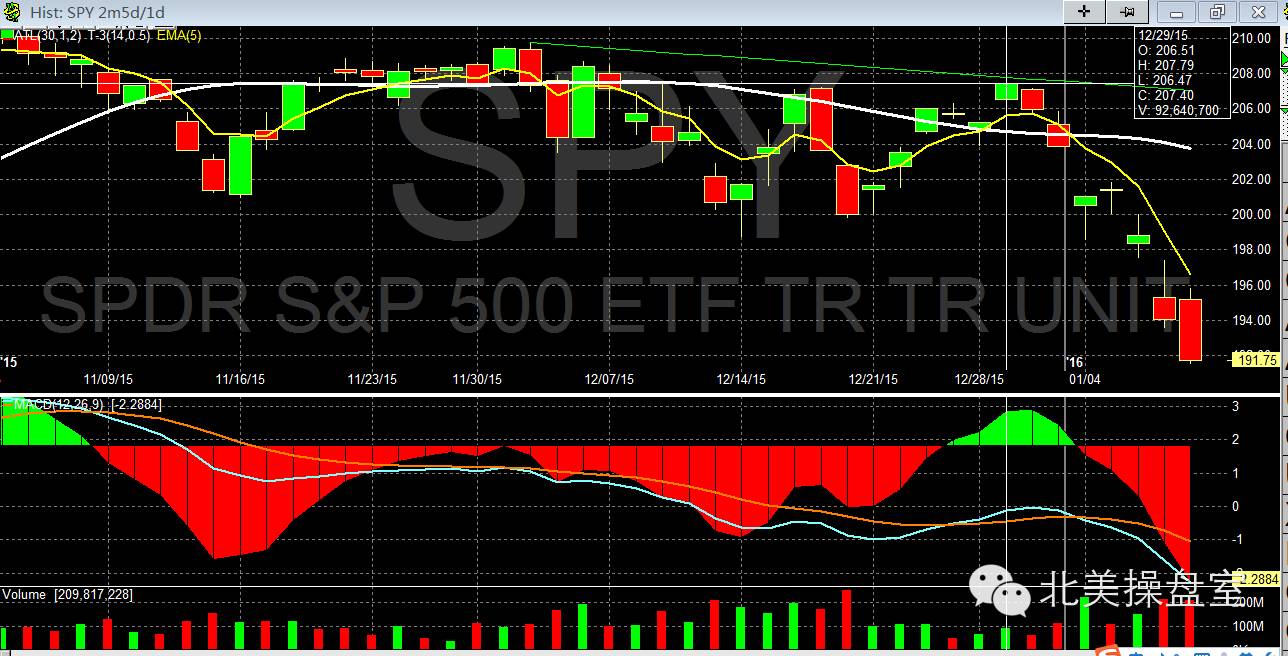Viewport: 1288px width, 656px height.
Task: Click the 'Hist: SPY 2m5d/1d' title text
Action: [97, 13]
